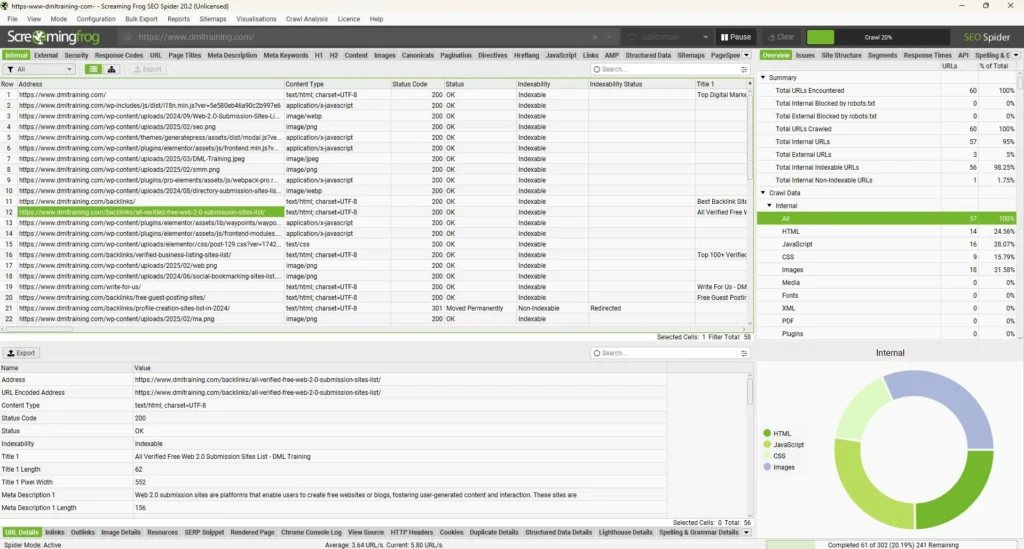Click the add column plus icon
1024x549 pixels.
749,84
